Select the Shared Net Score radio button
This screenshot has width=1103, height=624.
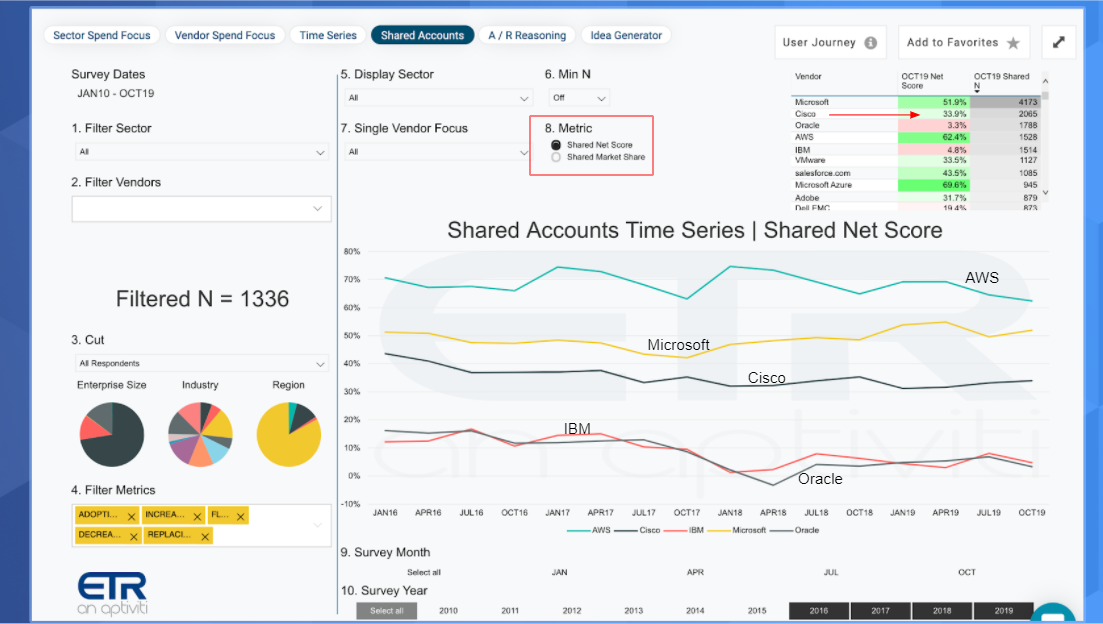[556, 145]
